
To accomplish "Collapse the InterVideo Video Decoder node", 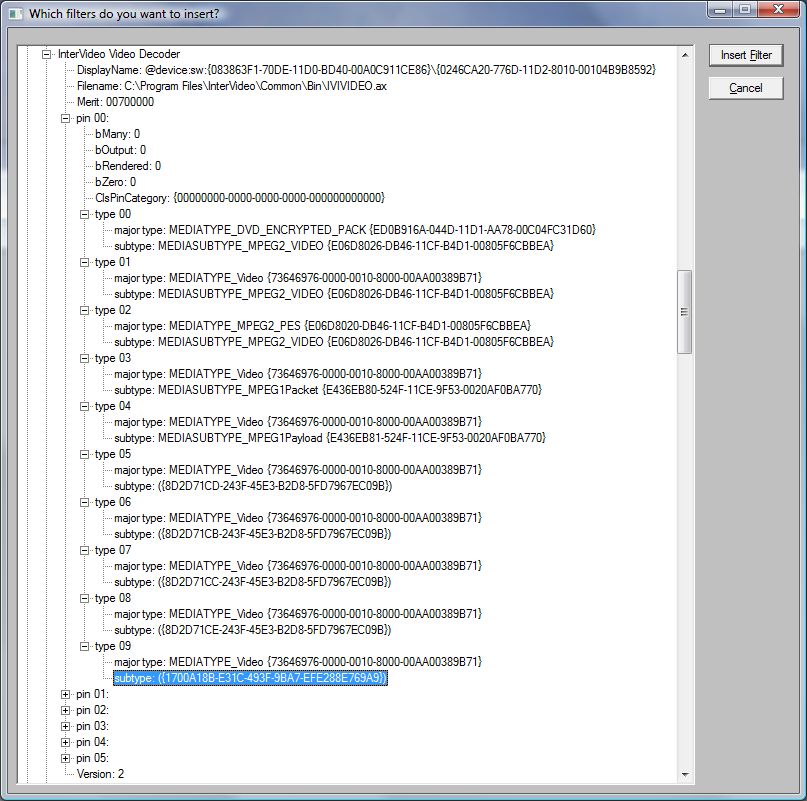I will click(x=47, y=54).
